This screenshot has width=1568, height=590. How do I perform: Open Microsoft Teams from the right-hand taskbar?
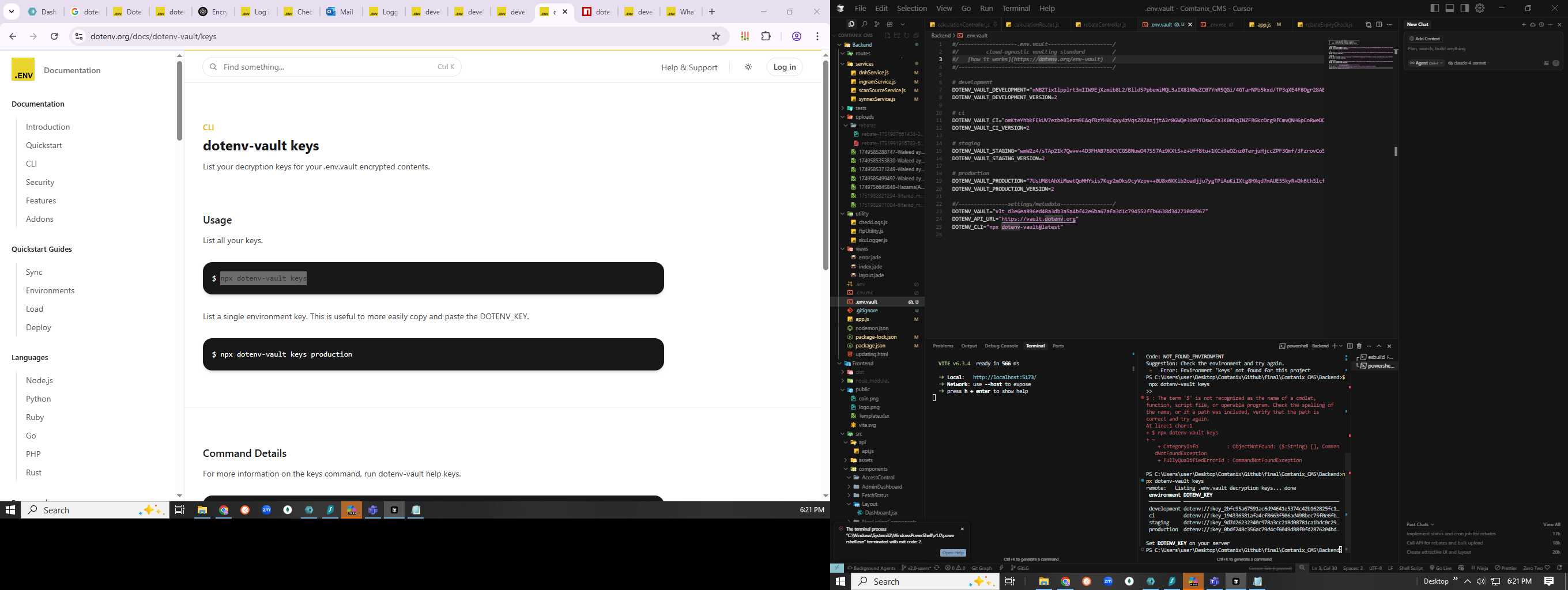pos(1215,581)
